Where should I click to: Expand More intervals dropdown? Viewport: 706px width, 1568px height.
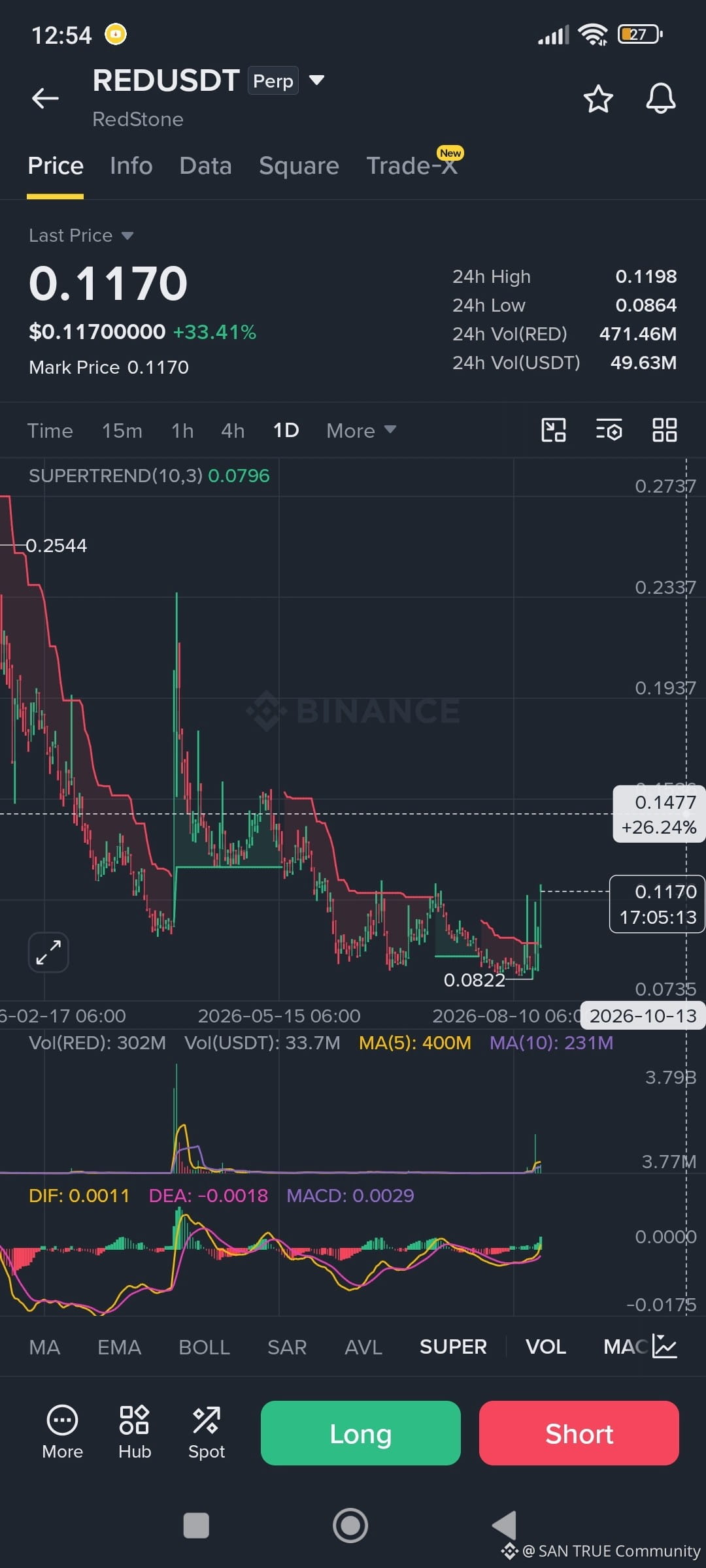[x=361, y=431]
